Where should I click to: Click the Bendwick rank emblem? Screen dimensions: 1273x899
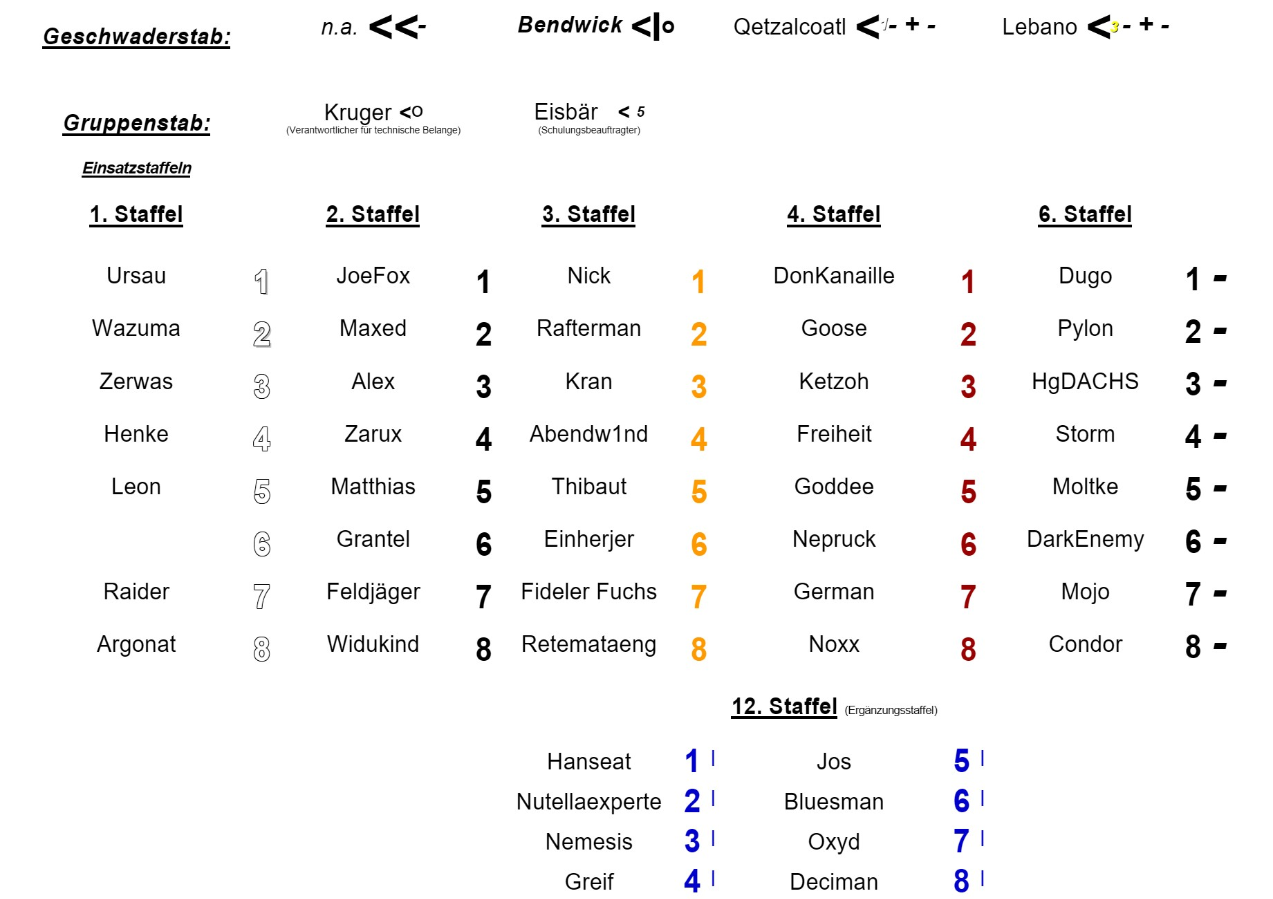point(653,27)
